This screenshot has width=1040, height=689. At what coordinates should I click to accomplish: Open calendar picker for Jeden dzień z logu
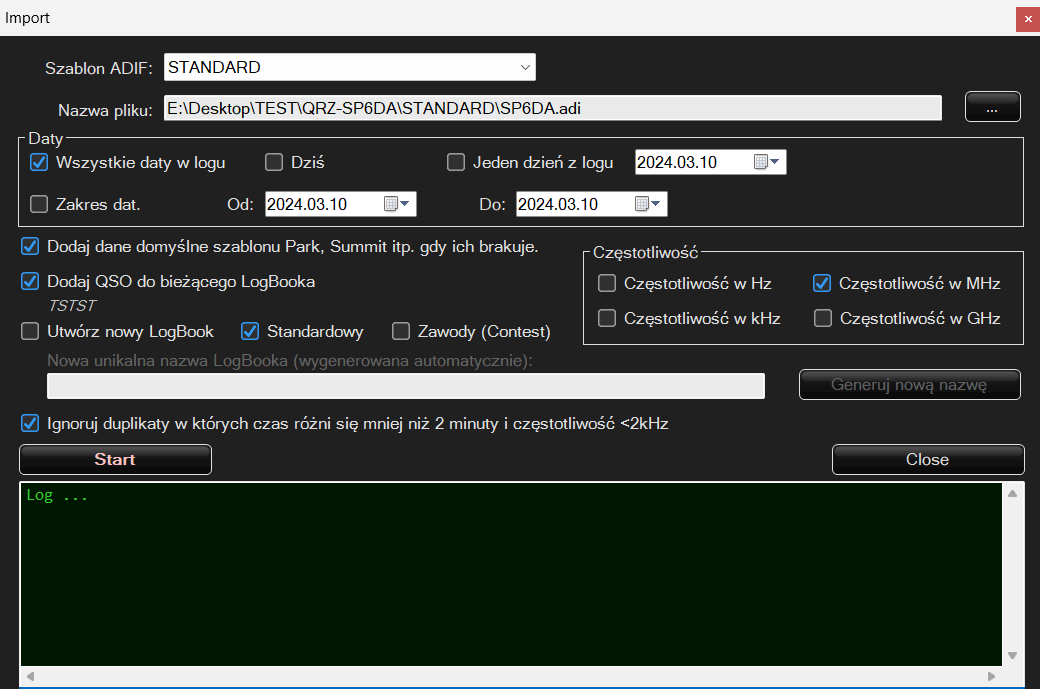click(x=766, y=163)
